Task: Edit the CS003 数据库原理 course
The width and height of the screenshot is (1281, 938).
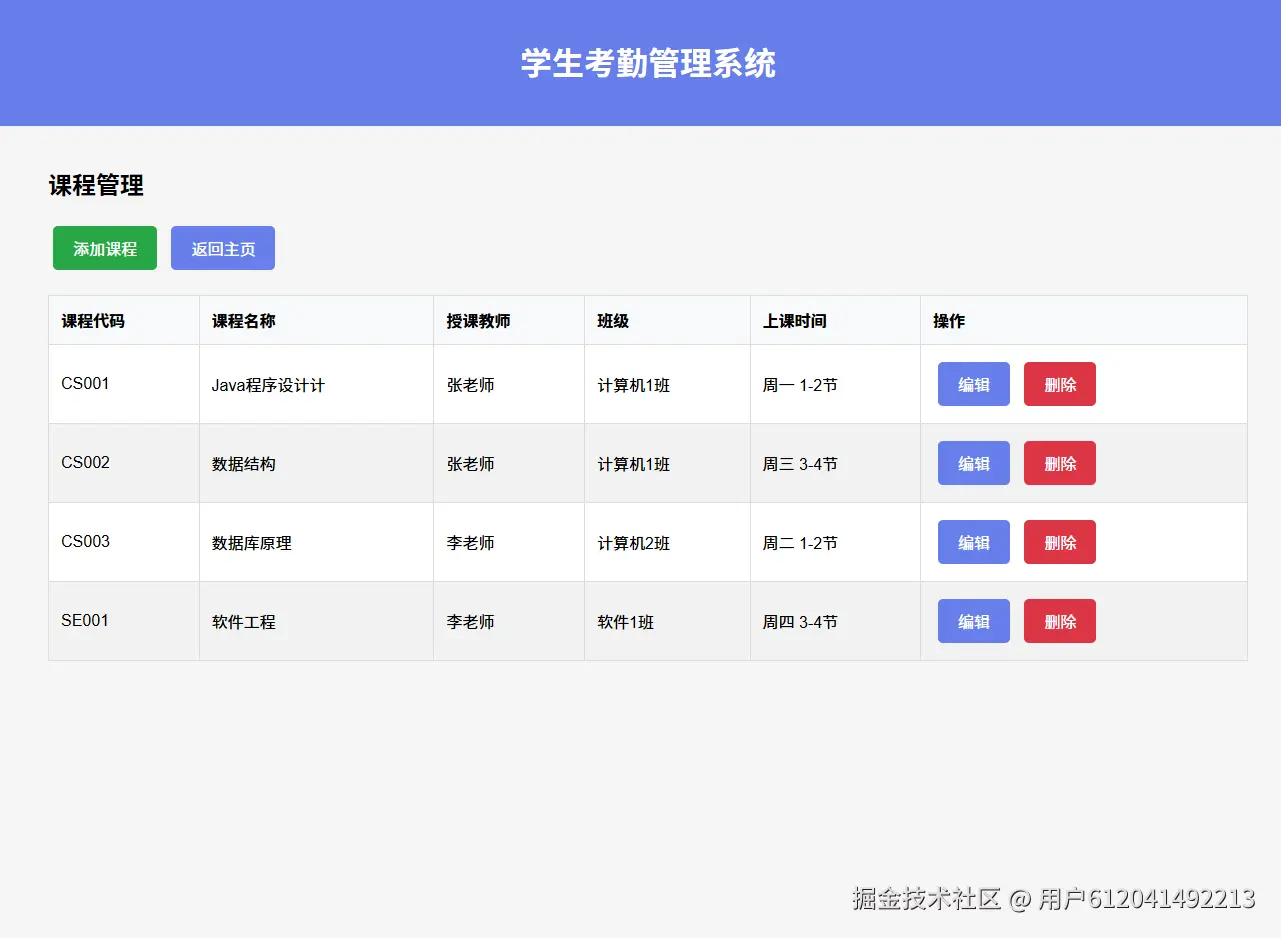Action: 972,542
